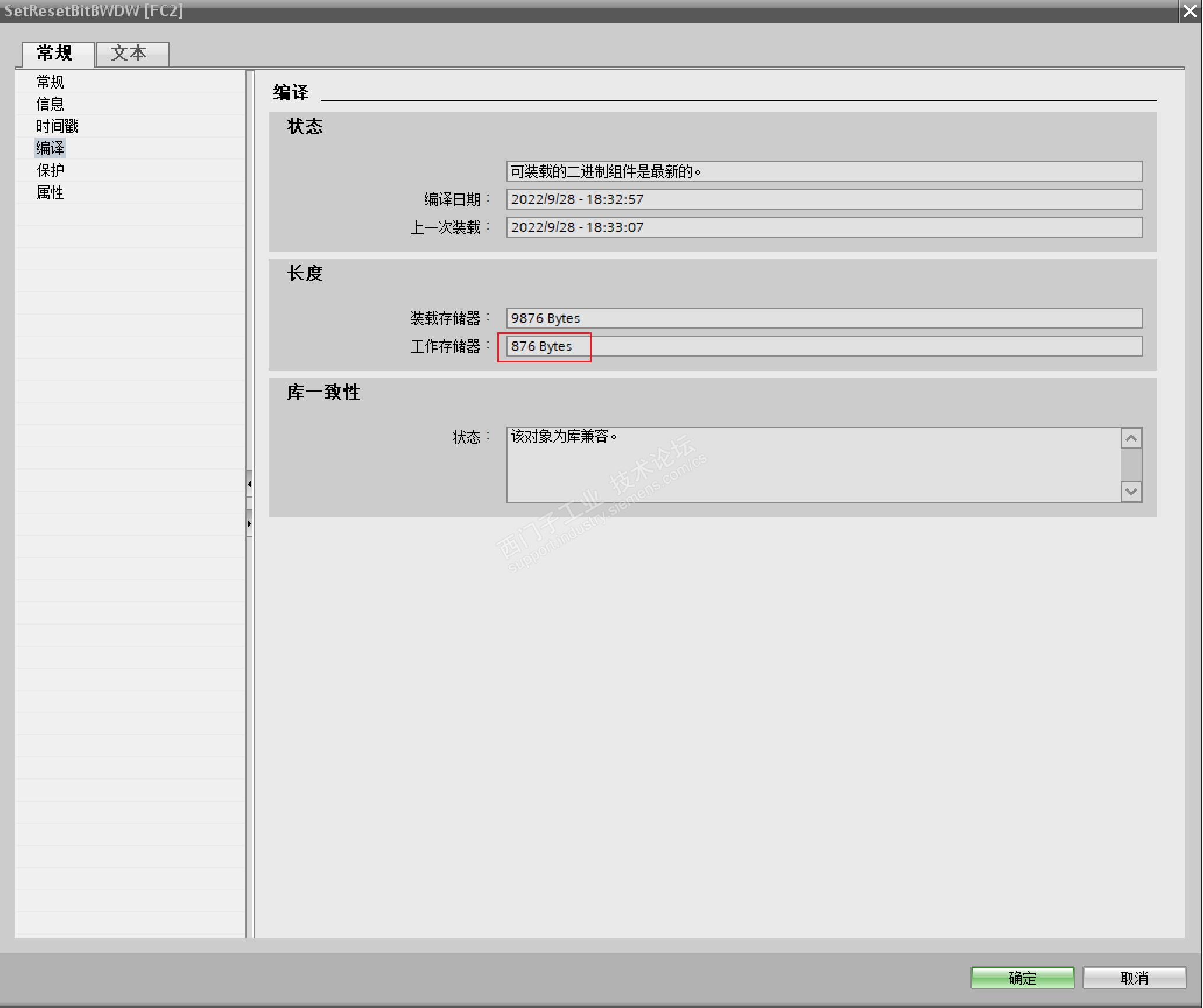Image resolution: width=1203 pixels, height=1008 pixels.
Task: Expand pane with right arrow handle
Action: pyautogui.click(x=249, y=523)
